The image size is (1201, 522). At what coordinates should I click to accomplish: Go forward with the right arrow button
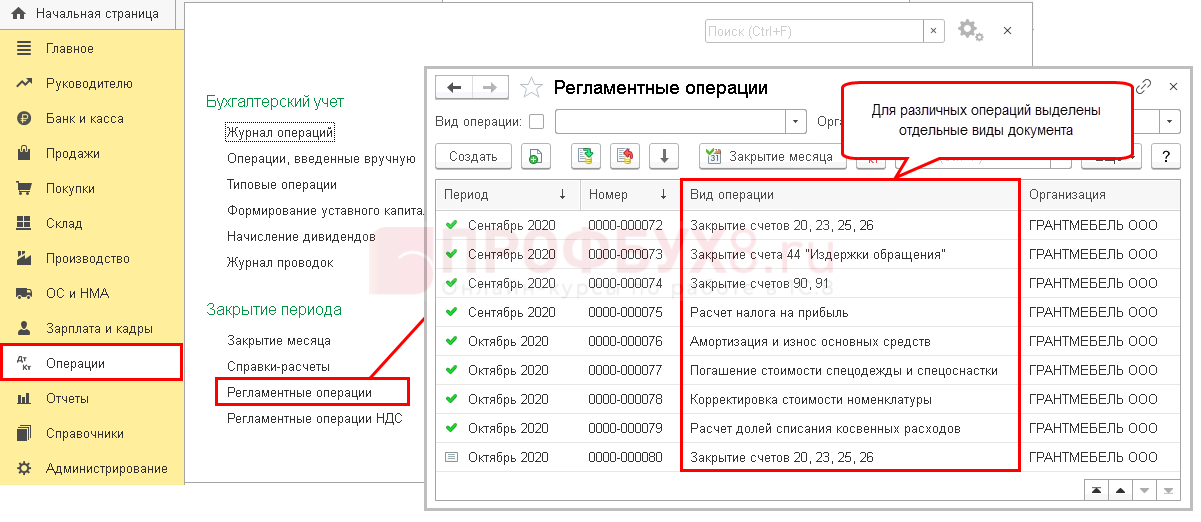489,88
